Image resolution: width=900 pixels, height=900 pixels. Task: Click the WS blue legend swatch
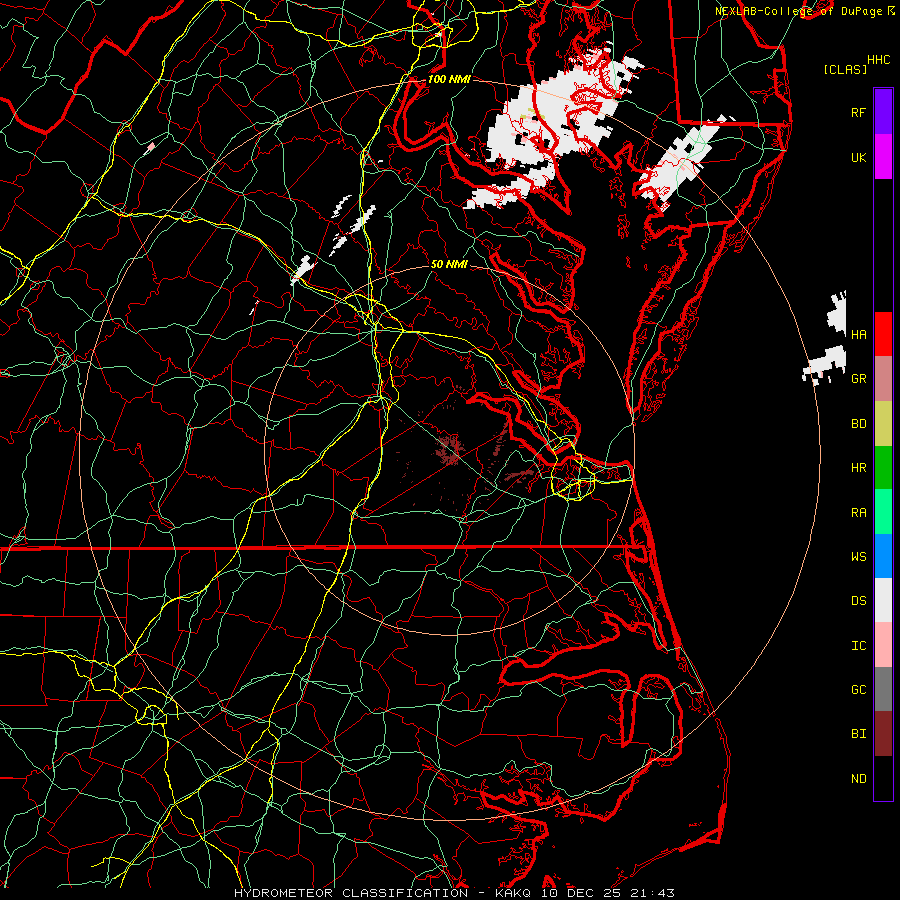pos(883,556)
